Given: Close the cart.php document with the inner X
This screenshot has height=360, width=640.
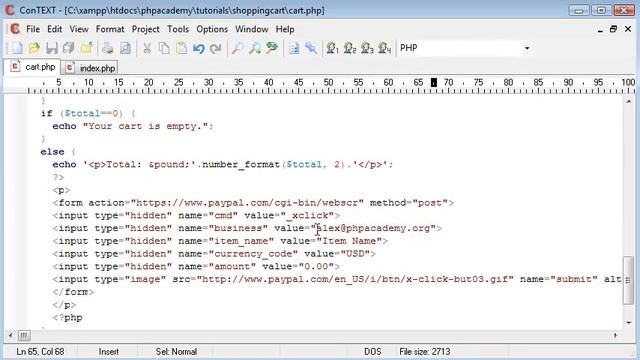Looking at the screenshot, I should tap(628, 29).
